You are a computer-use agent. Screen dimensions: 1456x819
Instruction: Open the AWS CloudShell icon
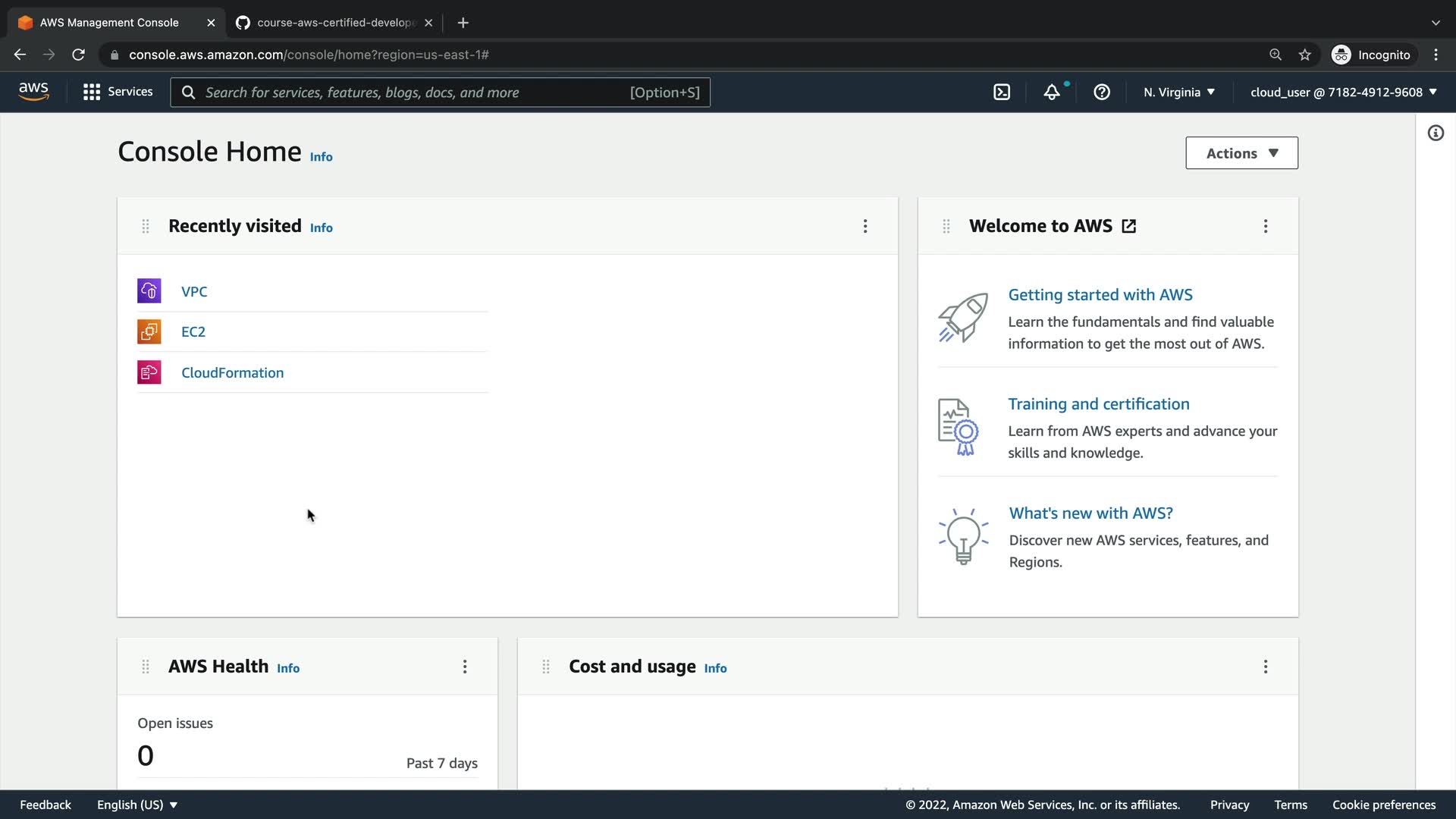(1002, 93)
